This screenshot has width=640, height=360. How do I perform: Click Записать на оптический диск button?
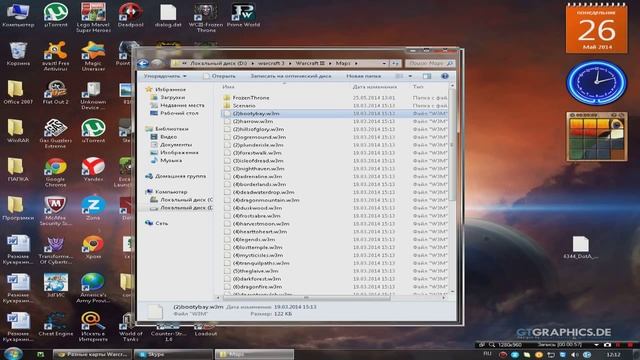pos(291,76)
